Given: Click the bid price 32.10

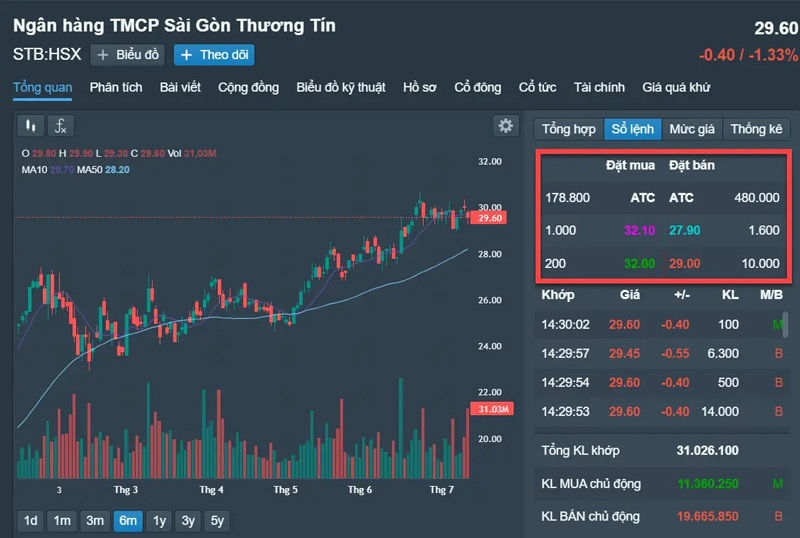Looking at the screenshot, I should [x=639, y=230].
